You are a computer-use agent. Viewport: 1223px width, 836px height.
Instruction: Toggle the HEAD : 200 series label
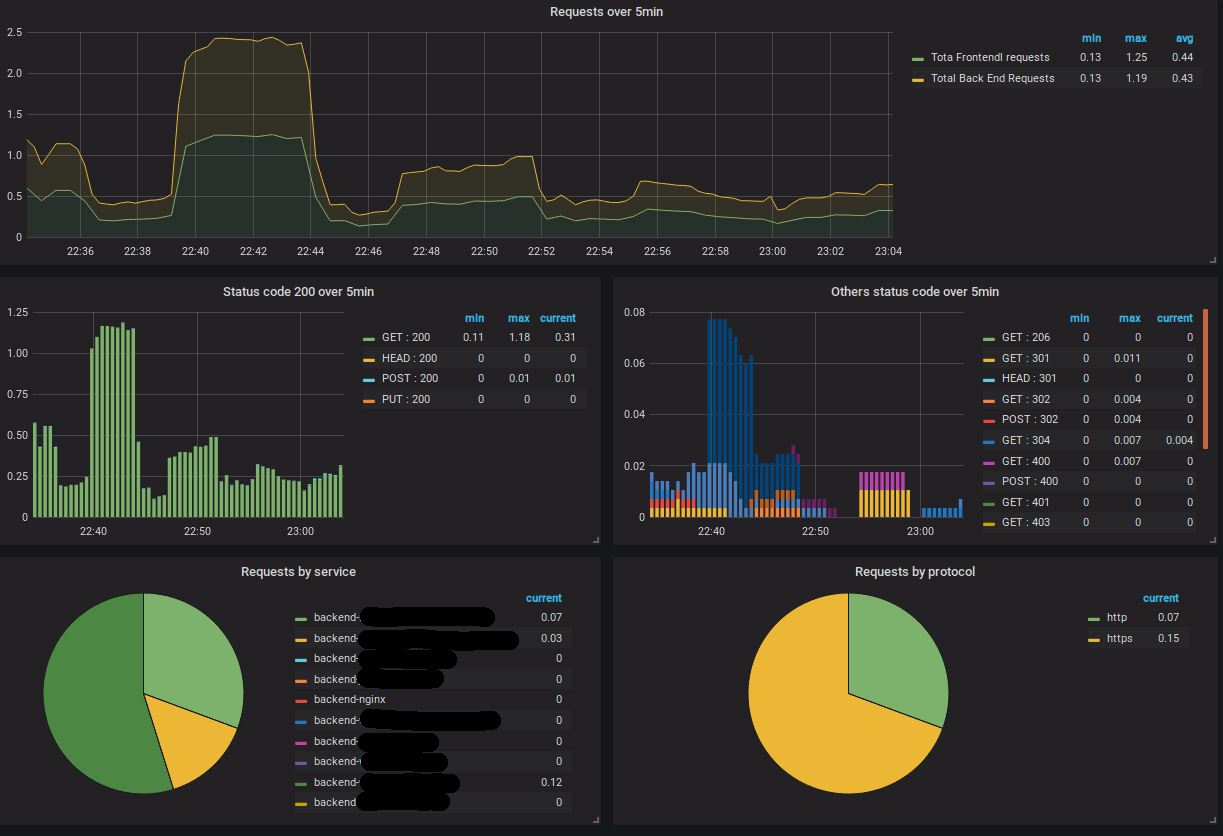(x=410, y=358)
